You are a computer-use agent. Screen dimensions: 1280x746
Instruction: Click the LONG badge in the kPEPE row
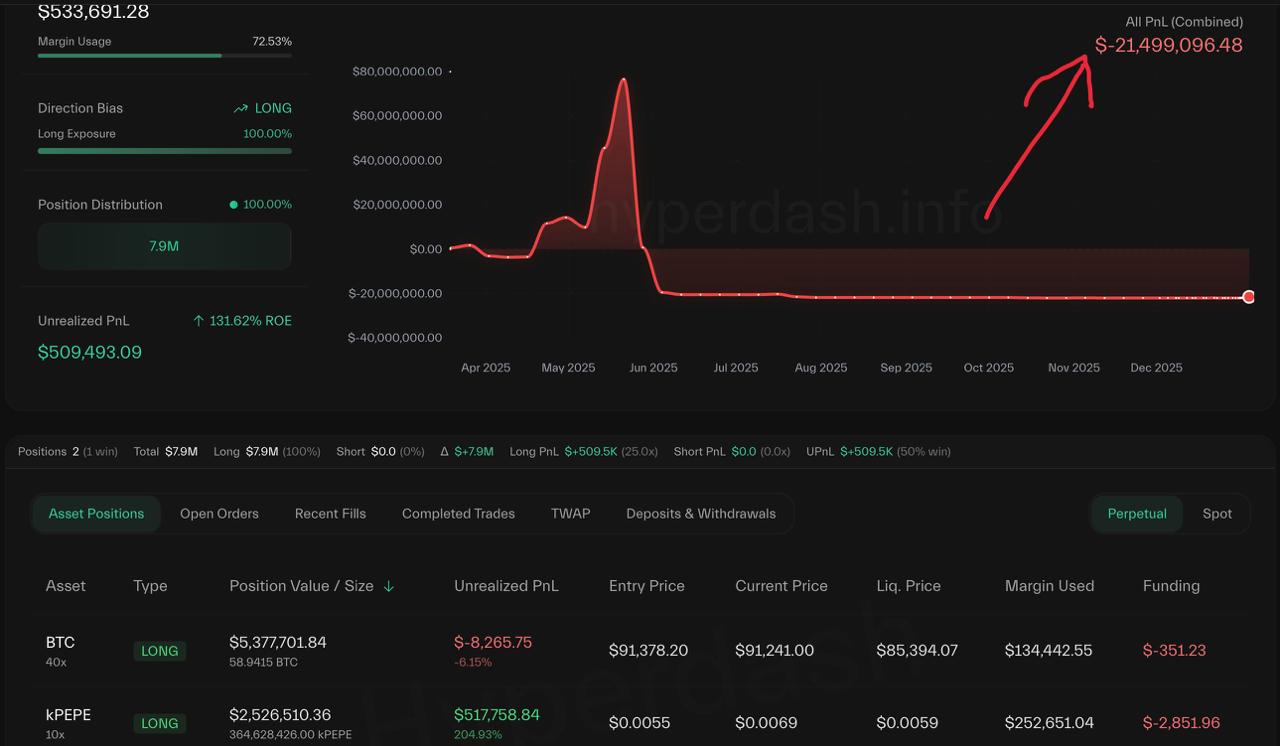pos(159,723)
